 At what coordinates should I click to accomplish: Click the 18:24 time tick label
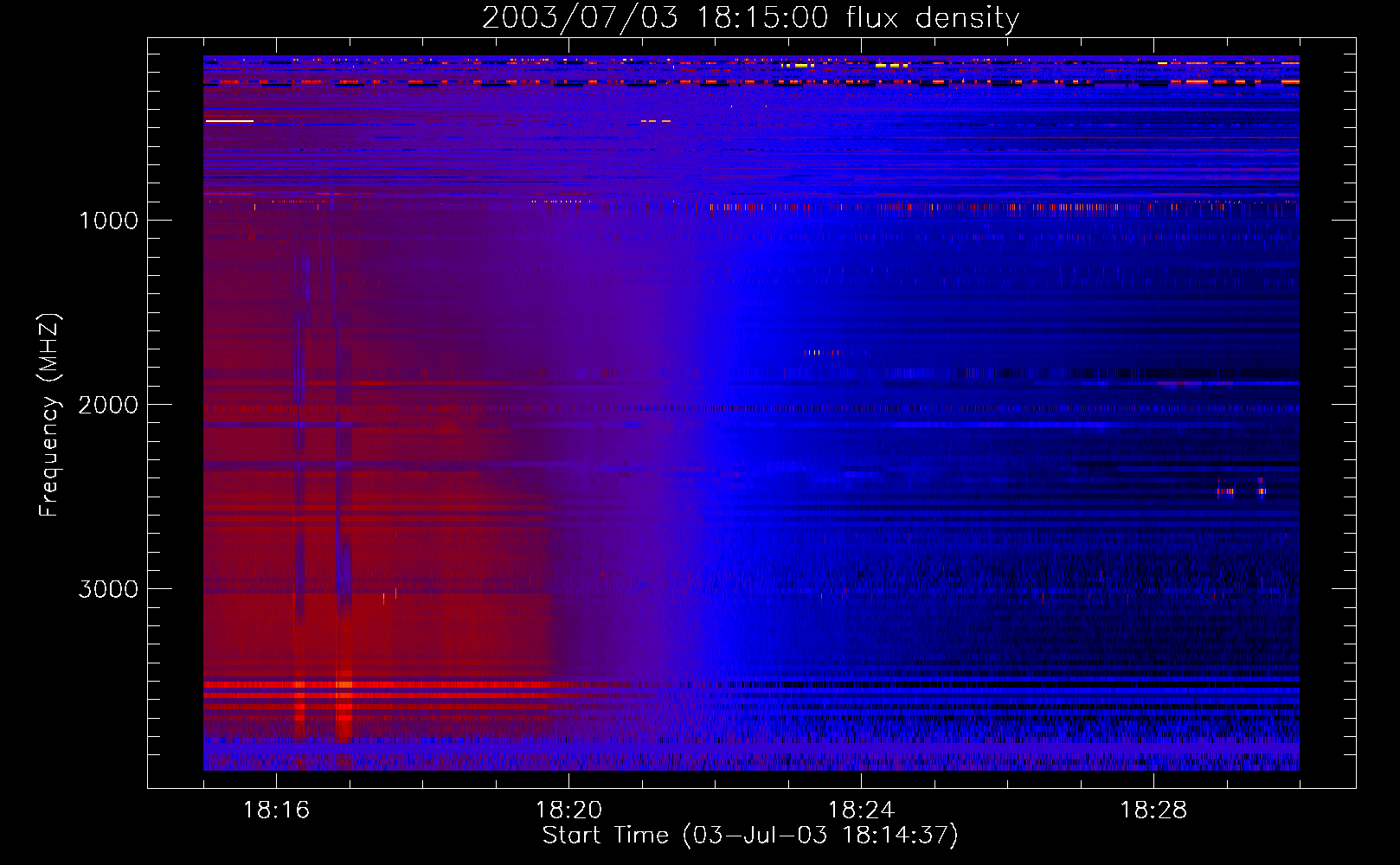(861, 811)
